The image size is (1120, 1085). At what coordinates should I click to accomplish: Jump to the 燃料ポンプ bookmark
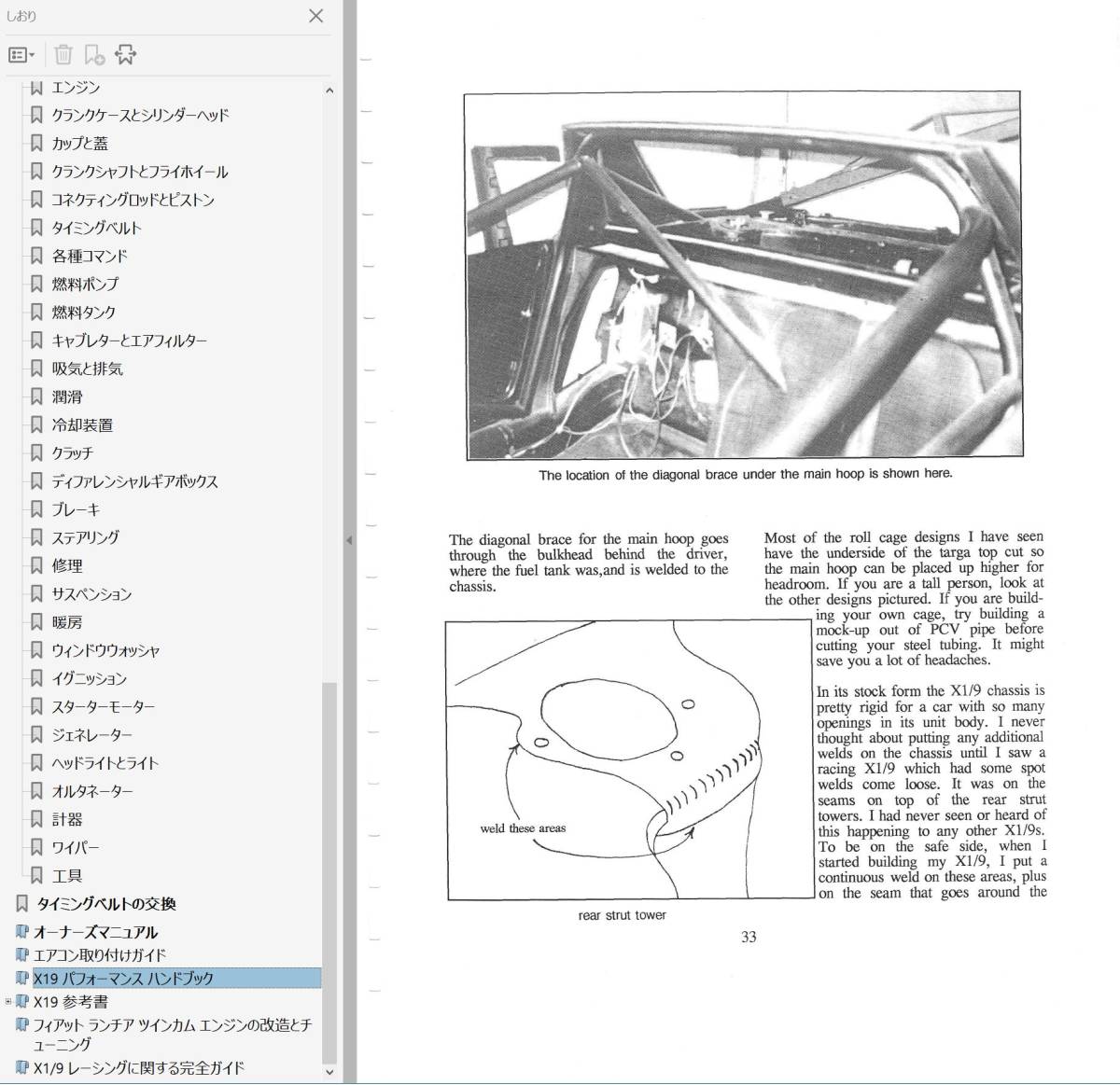85,284
